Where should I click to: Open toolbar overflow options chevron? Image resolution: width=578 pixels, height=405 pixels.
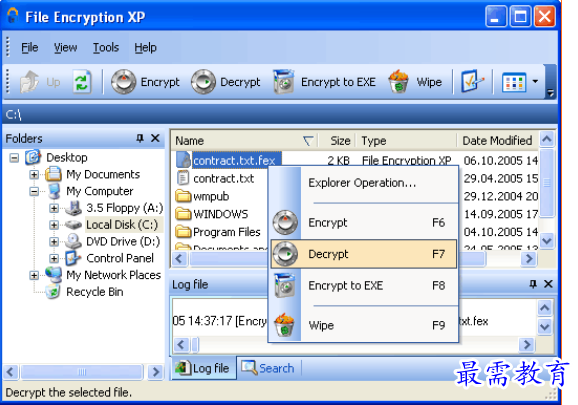tap(550, 92)
